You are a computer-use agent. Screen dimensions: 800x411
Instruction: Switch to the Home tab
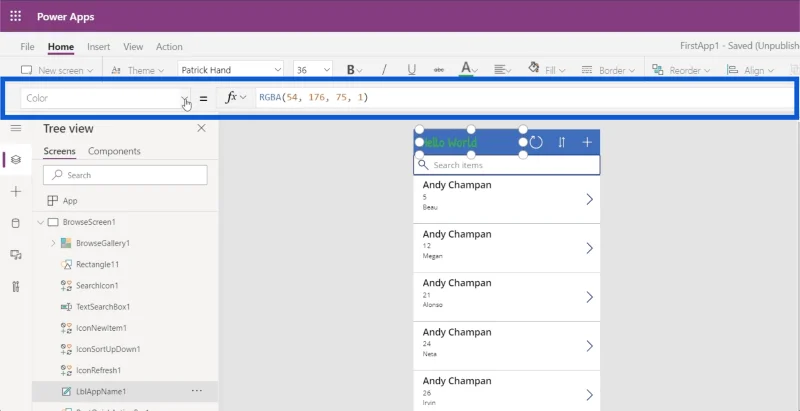point(61,46)
